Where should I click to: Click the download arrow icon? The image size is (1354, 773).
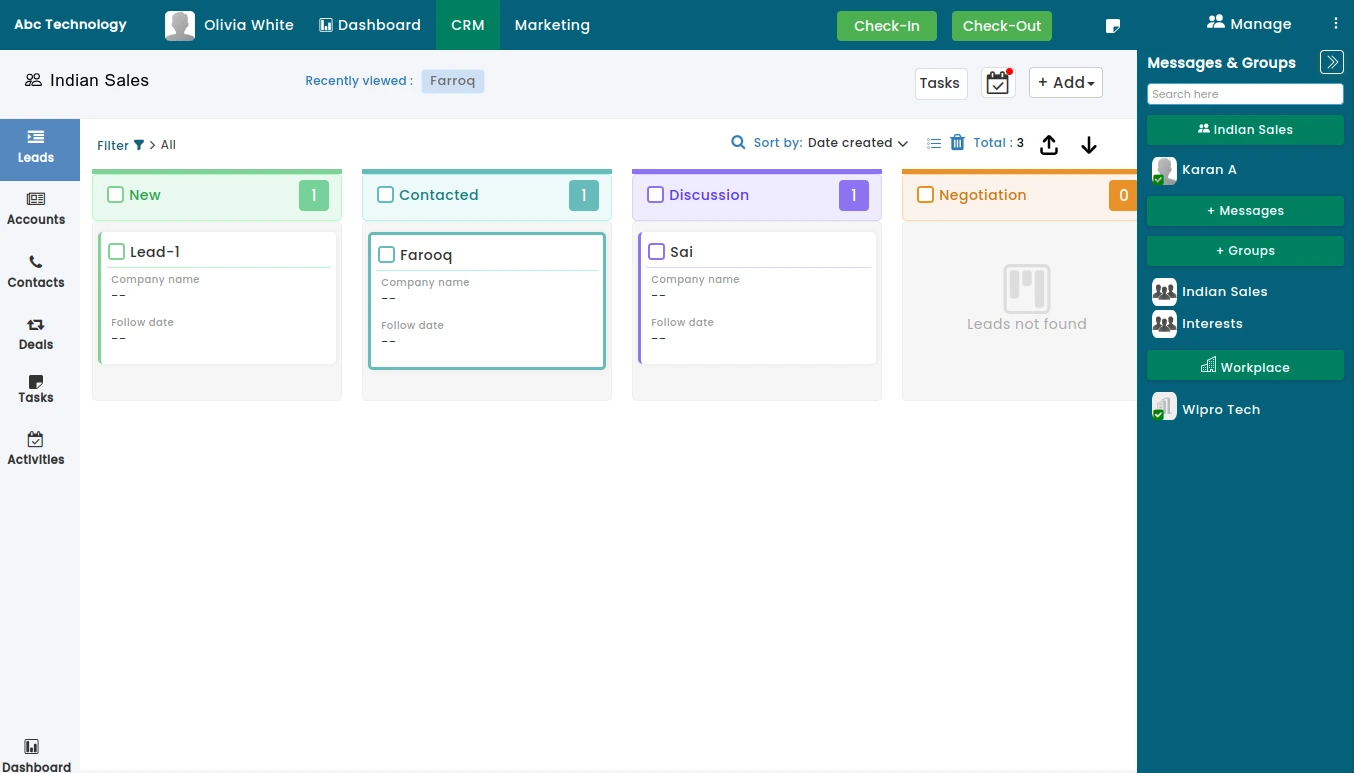tap(1089, 145)
